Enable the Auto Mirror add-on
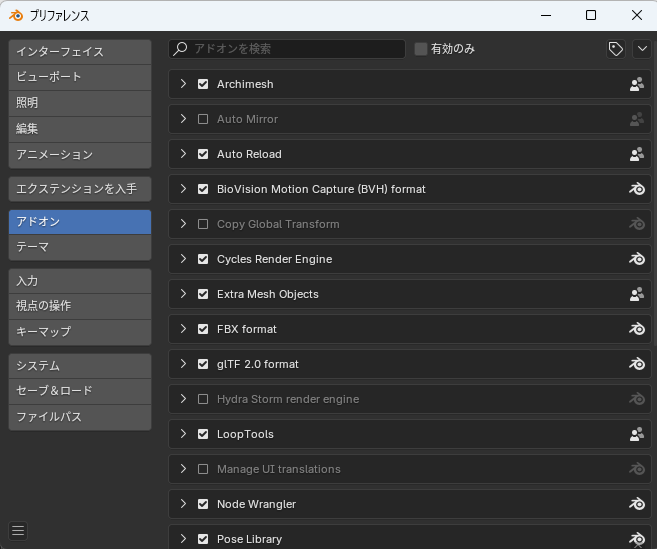 (203, 119)
